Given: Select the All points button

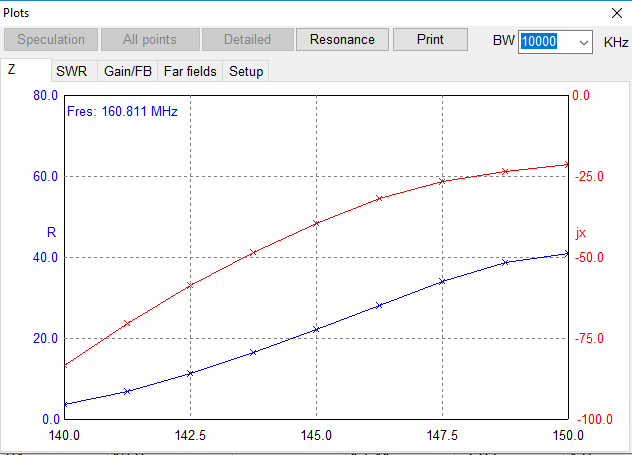Looking at the screenshot, I should (150, 40).
